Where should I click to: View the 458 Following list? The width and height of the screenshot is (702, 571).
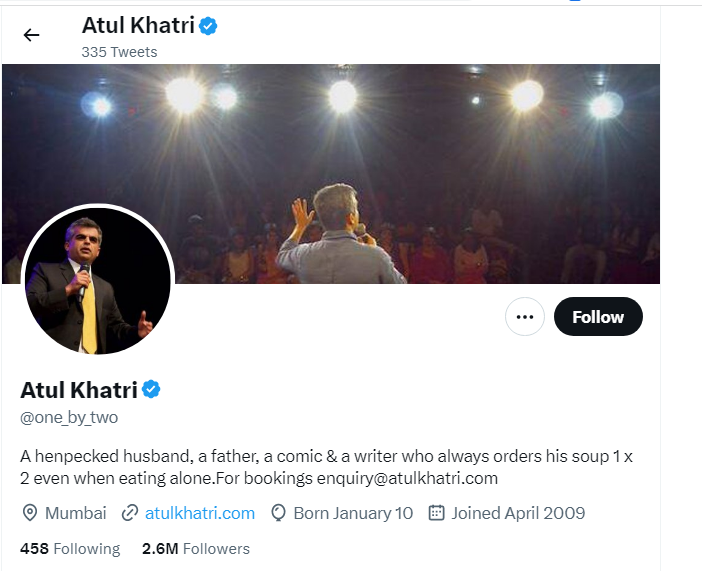[70, 549]
